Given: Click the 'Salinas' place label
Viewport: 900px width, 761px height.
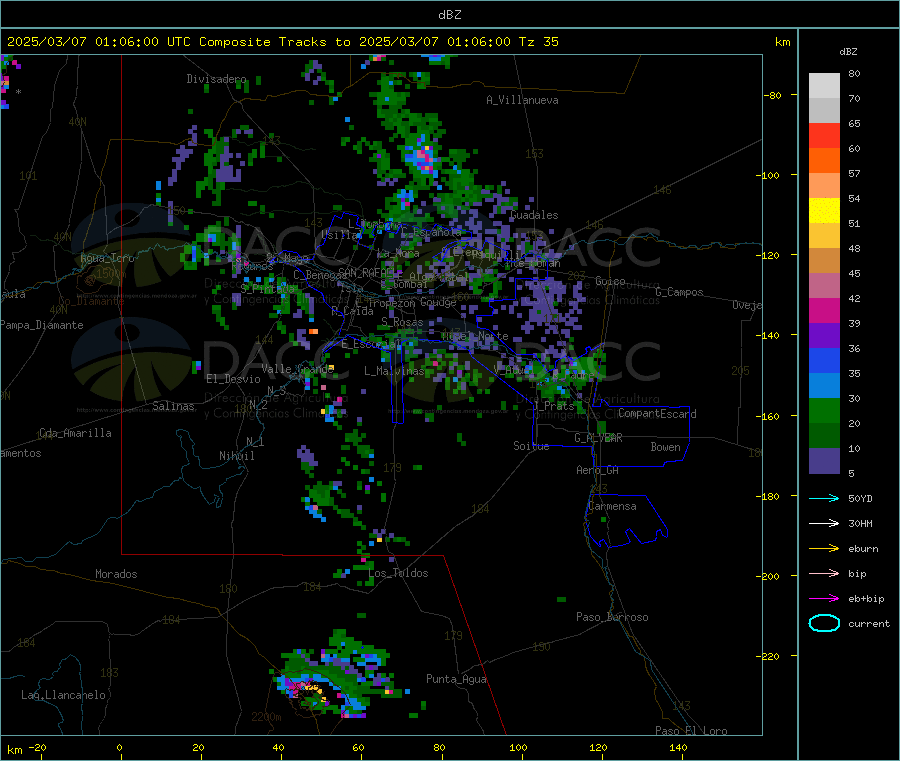Looking at the screenshot, I should 173,406.
